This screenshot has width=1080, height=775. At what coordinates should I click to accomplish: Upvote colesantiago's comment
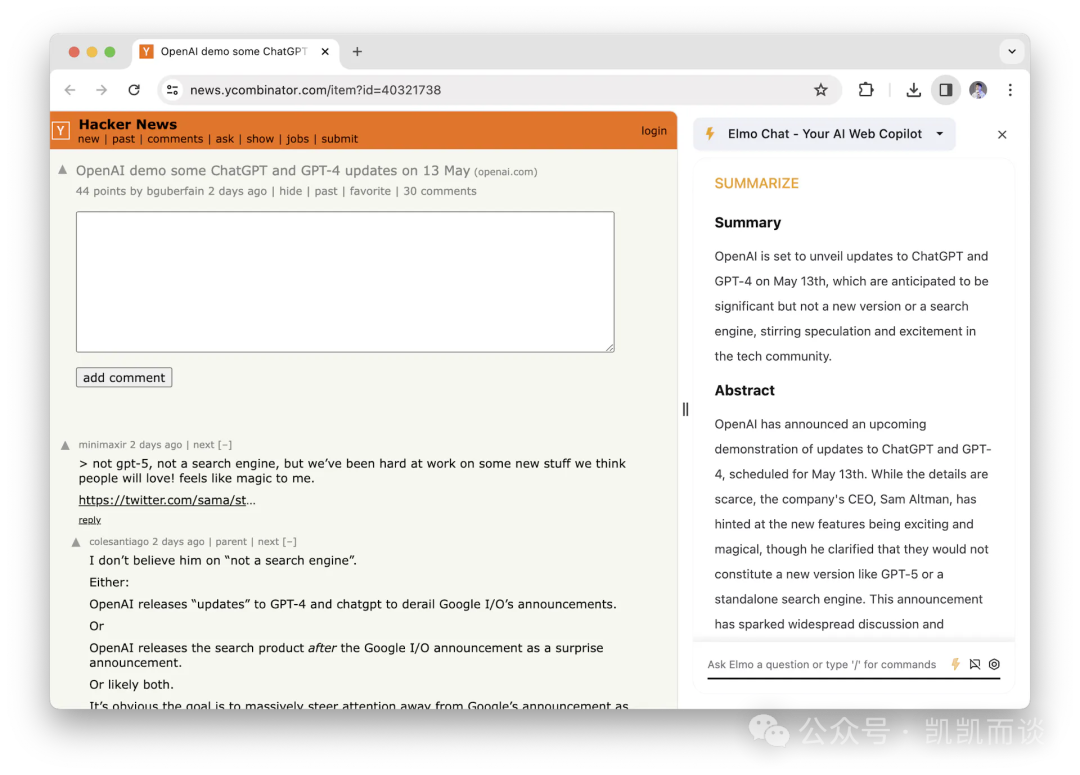coord(76,543)
